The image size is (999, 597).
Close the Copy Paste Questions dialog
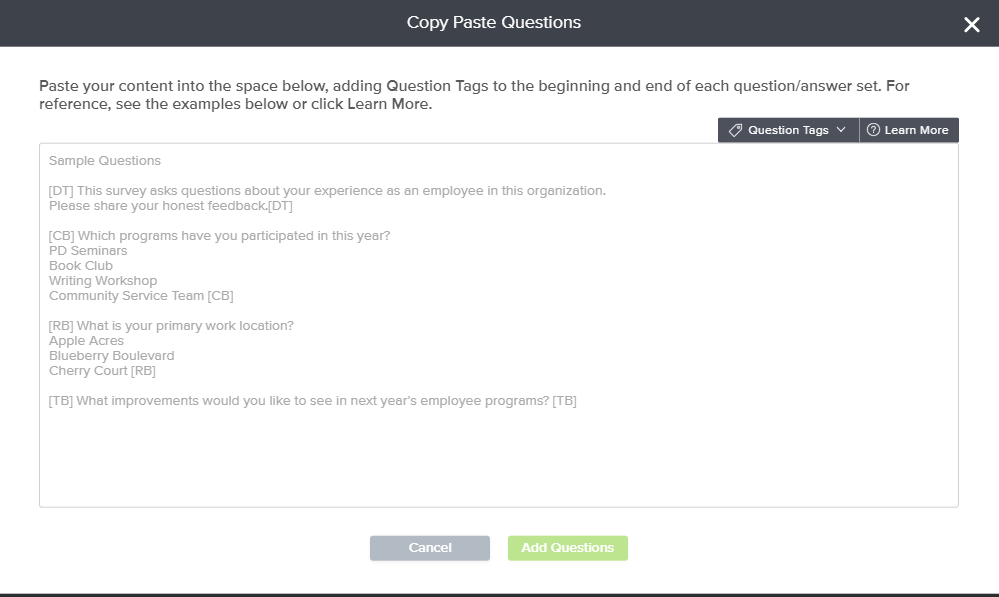point(971,25)
